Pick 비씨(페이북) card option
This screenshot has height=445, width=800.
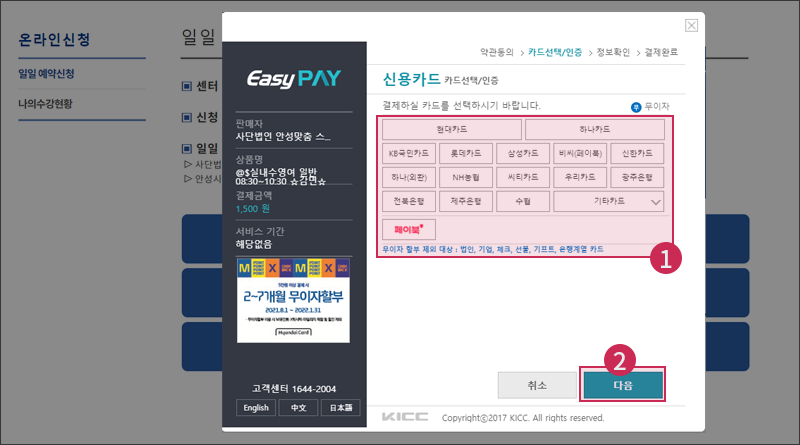click(580, 153)
